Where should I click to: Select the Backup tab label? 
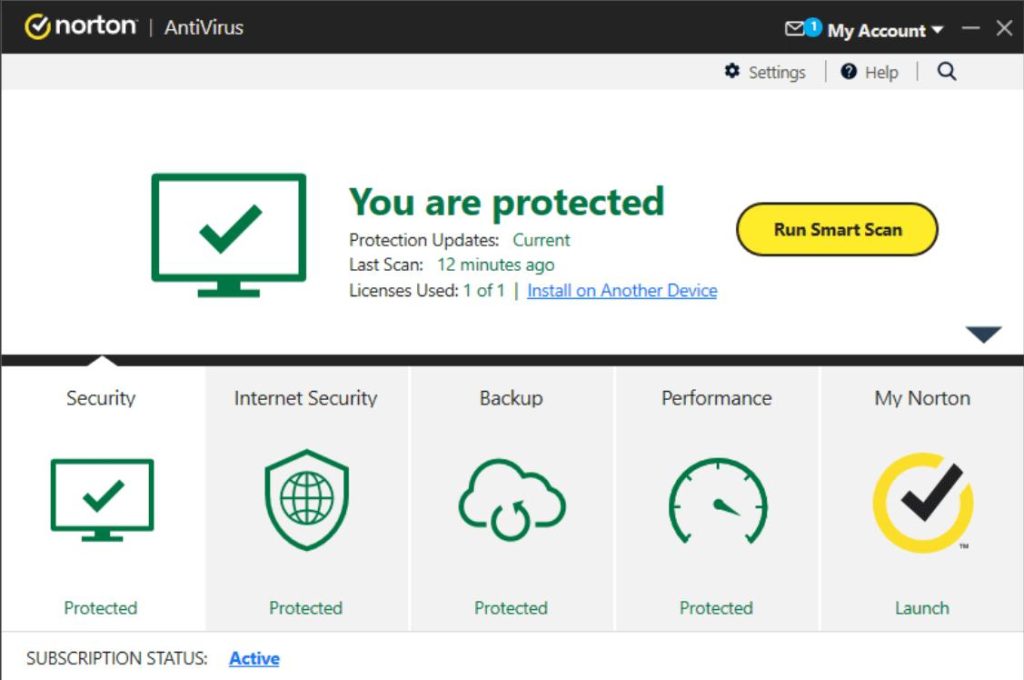tap(511, 398)
